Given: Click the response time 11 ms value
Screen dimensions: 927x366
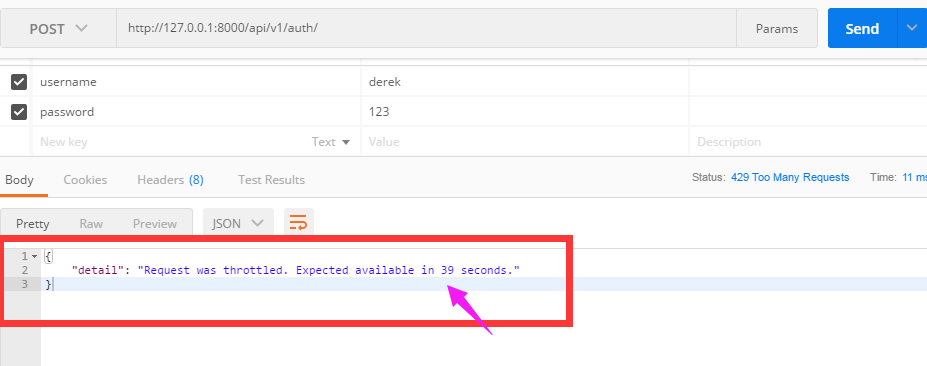Looking at the screenshot, I should 914,177.
